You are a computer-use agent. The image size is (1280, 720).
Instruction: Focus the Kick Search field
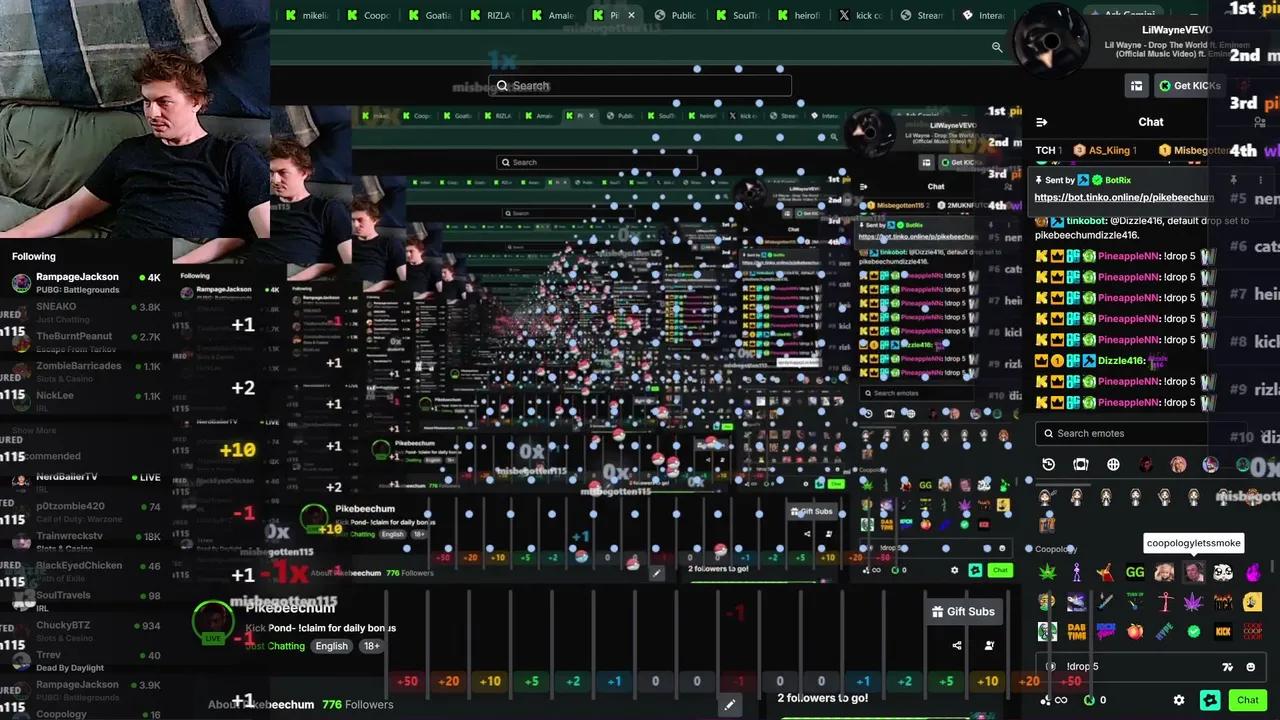pyautogui.click(x=640, y=86)
